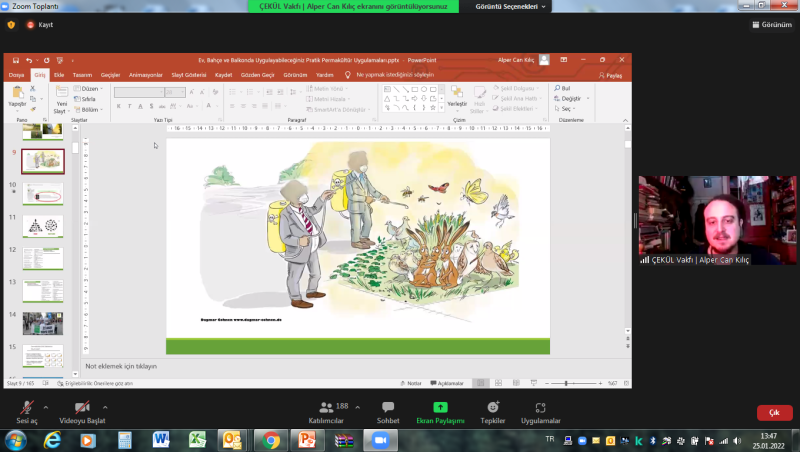Click the Yapıştır paste icon
Screen dimensions: 800x452
coord(17,96)
